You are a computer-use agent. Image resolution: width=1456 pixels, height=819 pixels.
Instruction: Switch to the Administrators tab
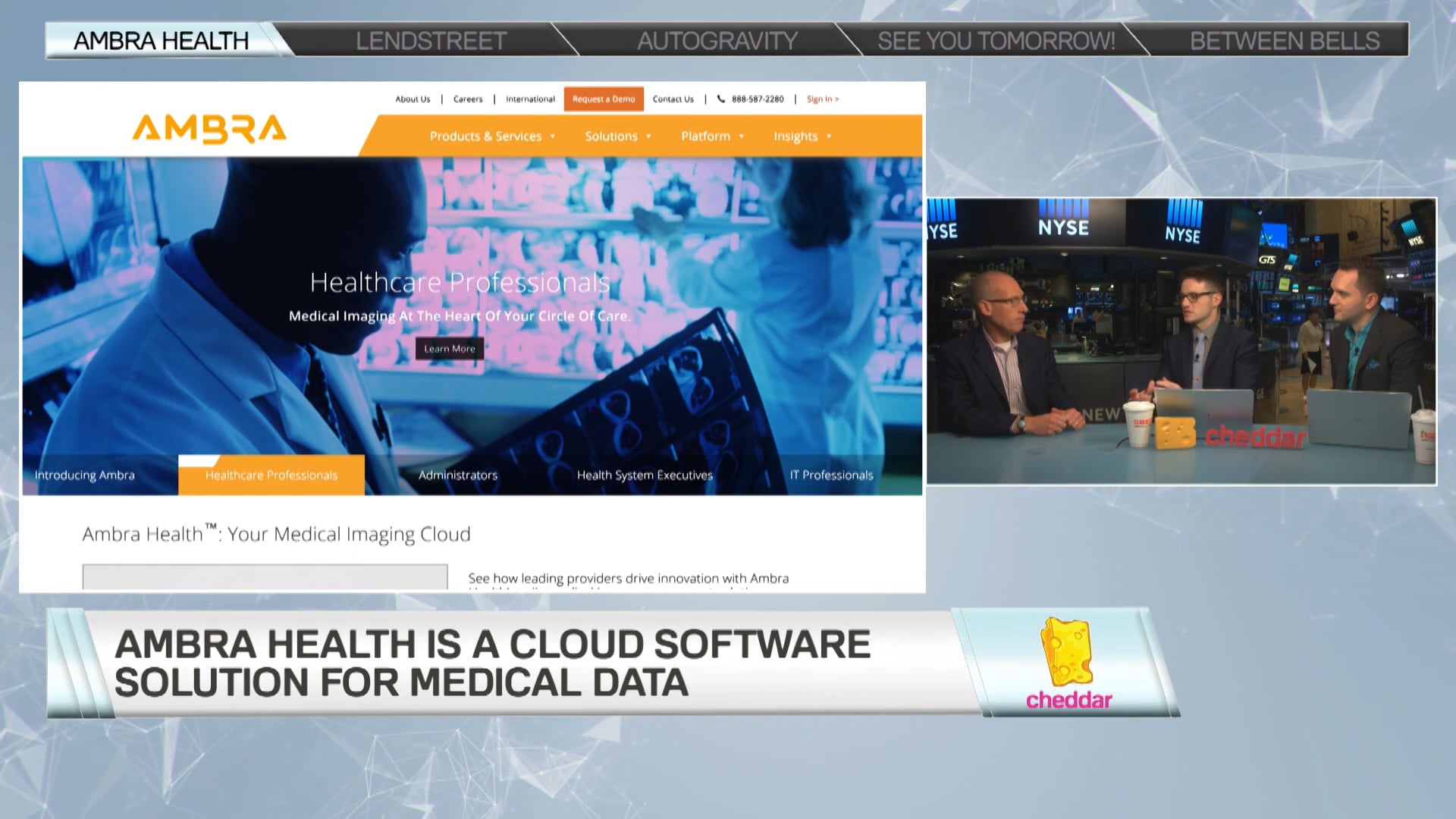tap(458, 475)
